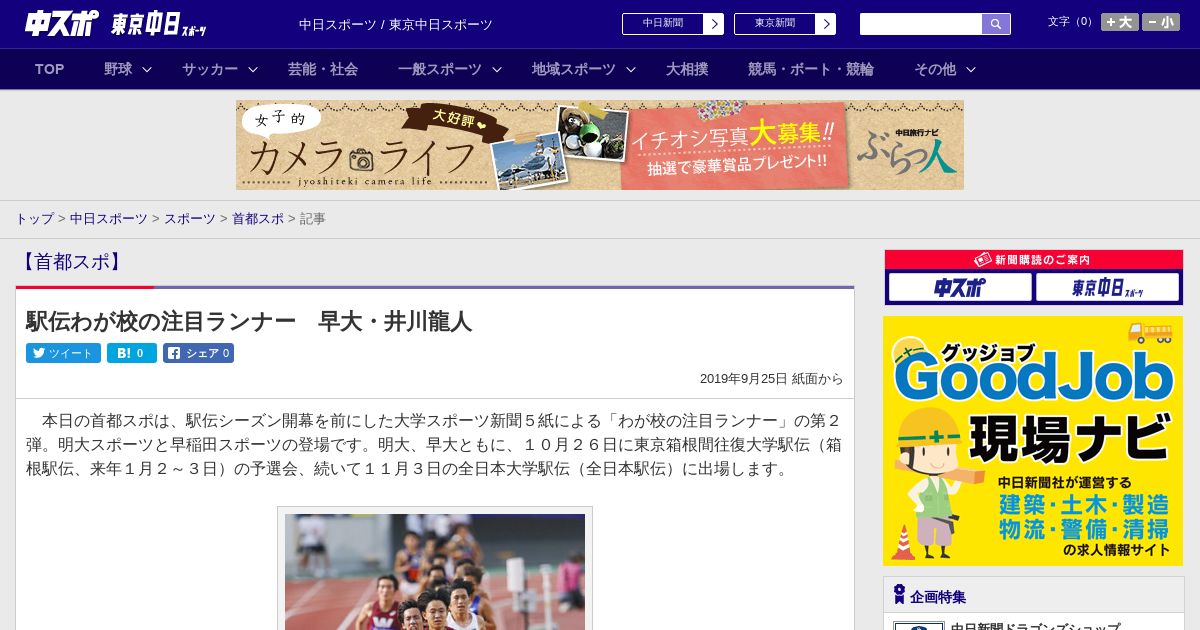This screenshot has height=630, width=1200.
Task: Expand the 一般スポーツ dropdown chevron
Action: [x=497, y=69]
